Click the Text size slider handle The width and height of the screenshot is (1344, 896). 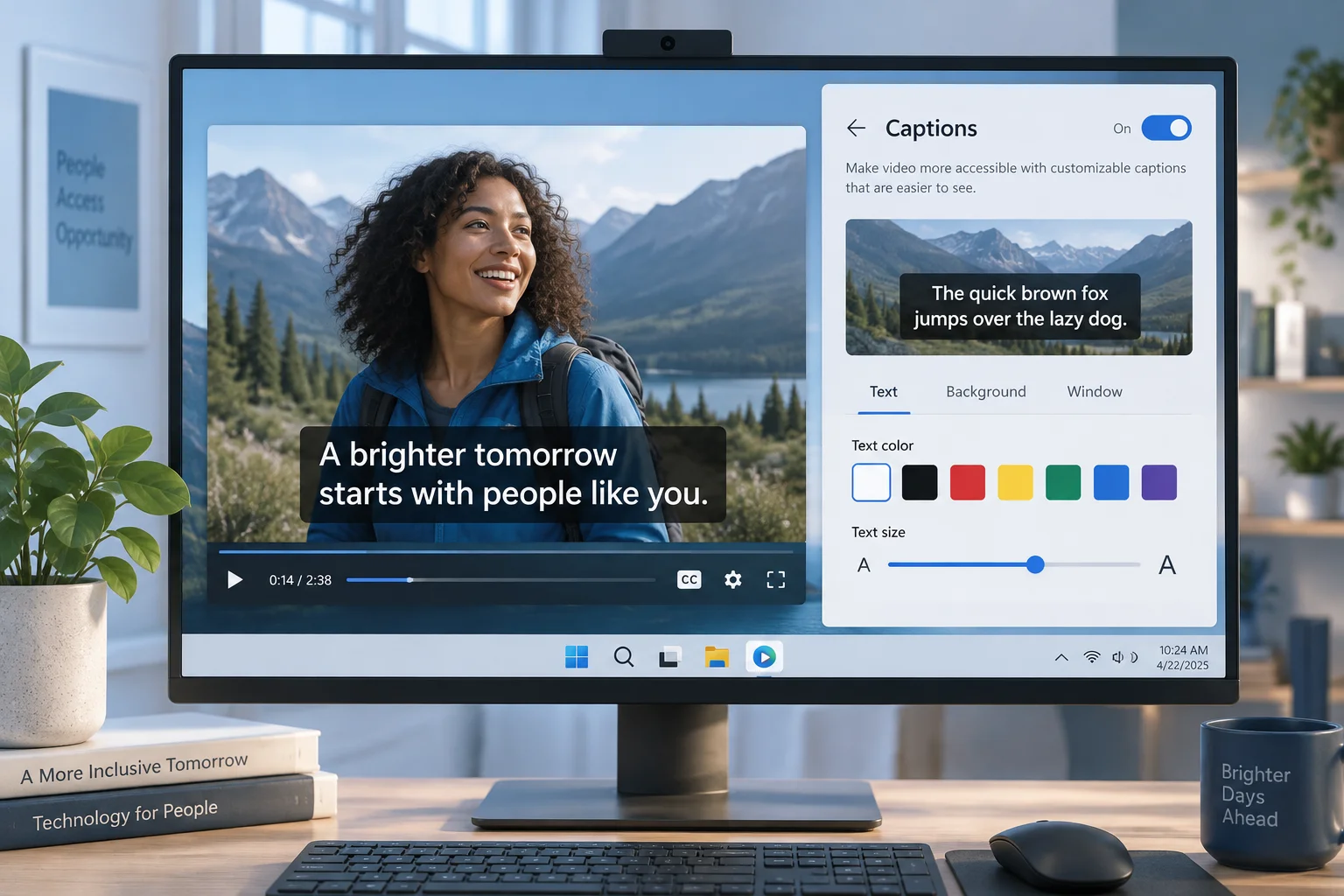(x=1035, y=564)
